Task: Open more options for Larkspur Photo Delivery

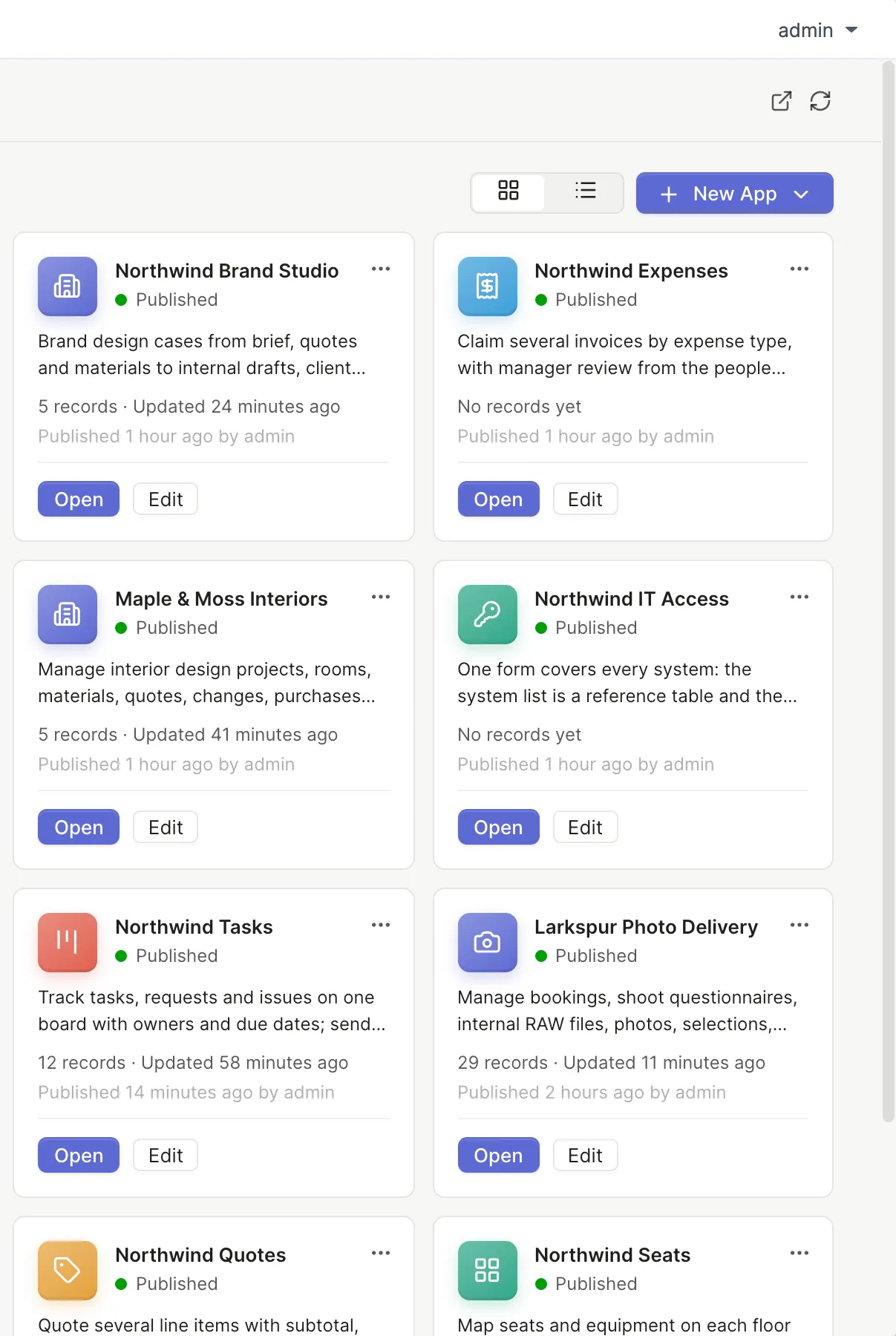Action: [x=799, y=925]
